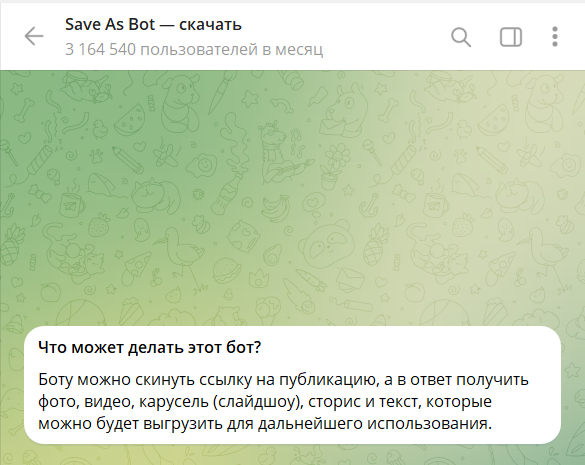The height and width of the screenshot is (465, 585).
Task: Click the avocado doodle in background
Action: (273, 255)
